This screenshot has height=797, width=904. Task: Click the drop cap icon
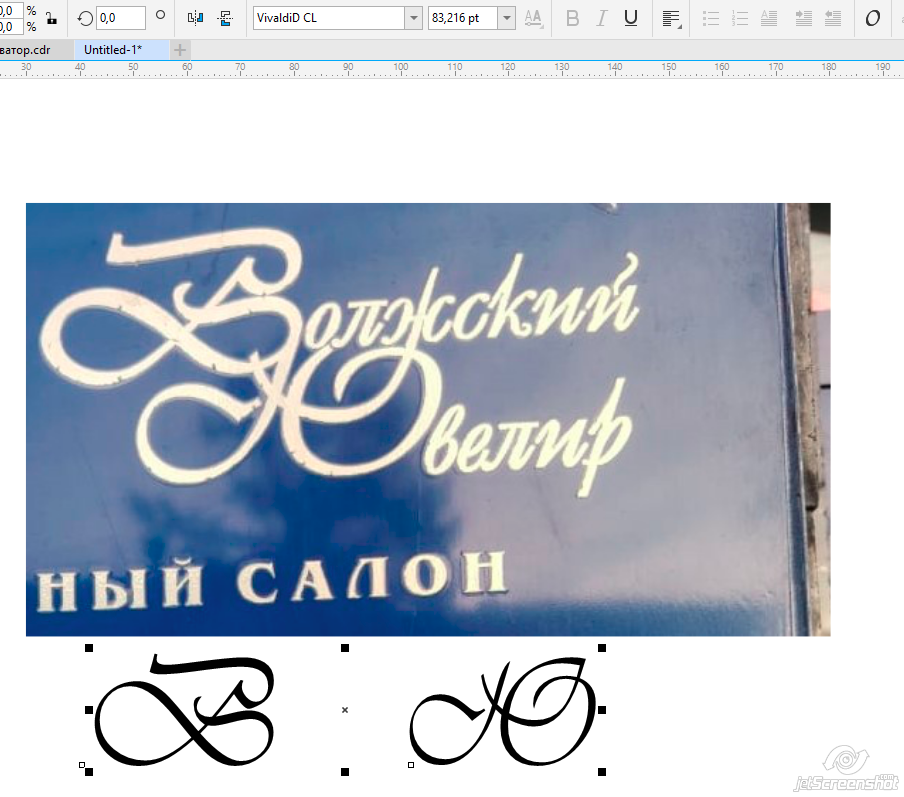(x=769, y=18)
